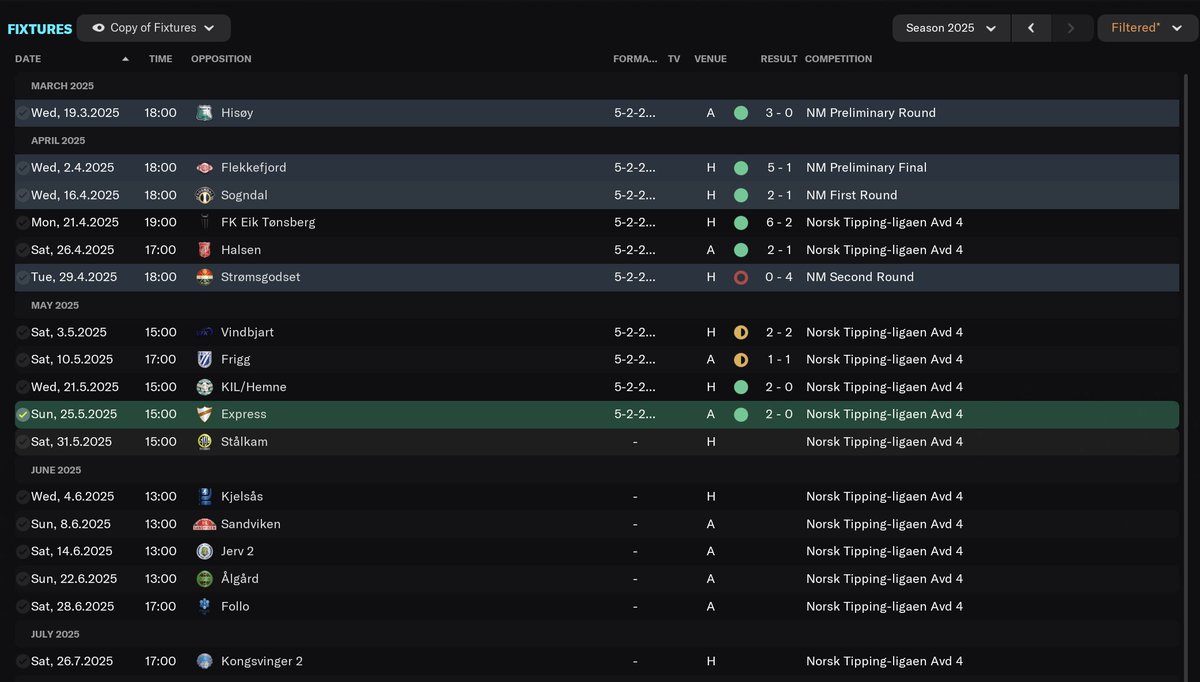Click the date Sat, 14.6.2025
The width and height of the screenshot is (1200, 682).
[x=72, y=551]
